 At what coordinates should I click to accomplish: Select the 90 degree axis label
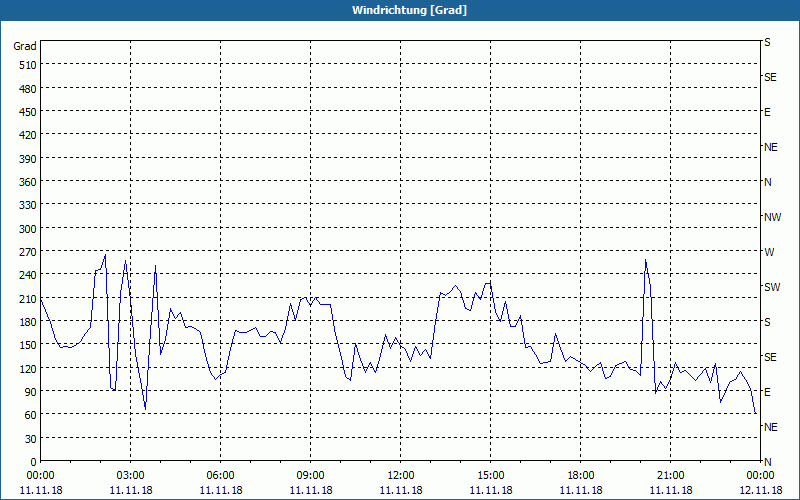(x=30, y=392)
